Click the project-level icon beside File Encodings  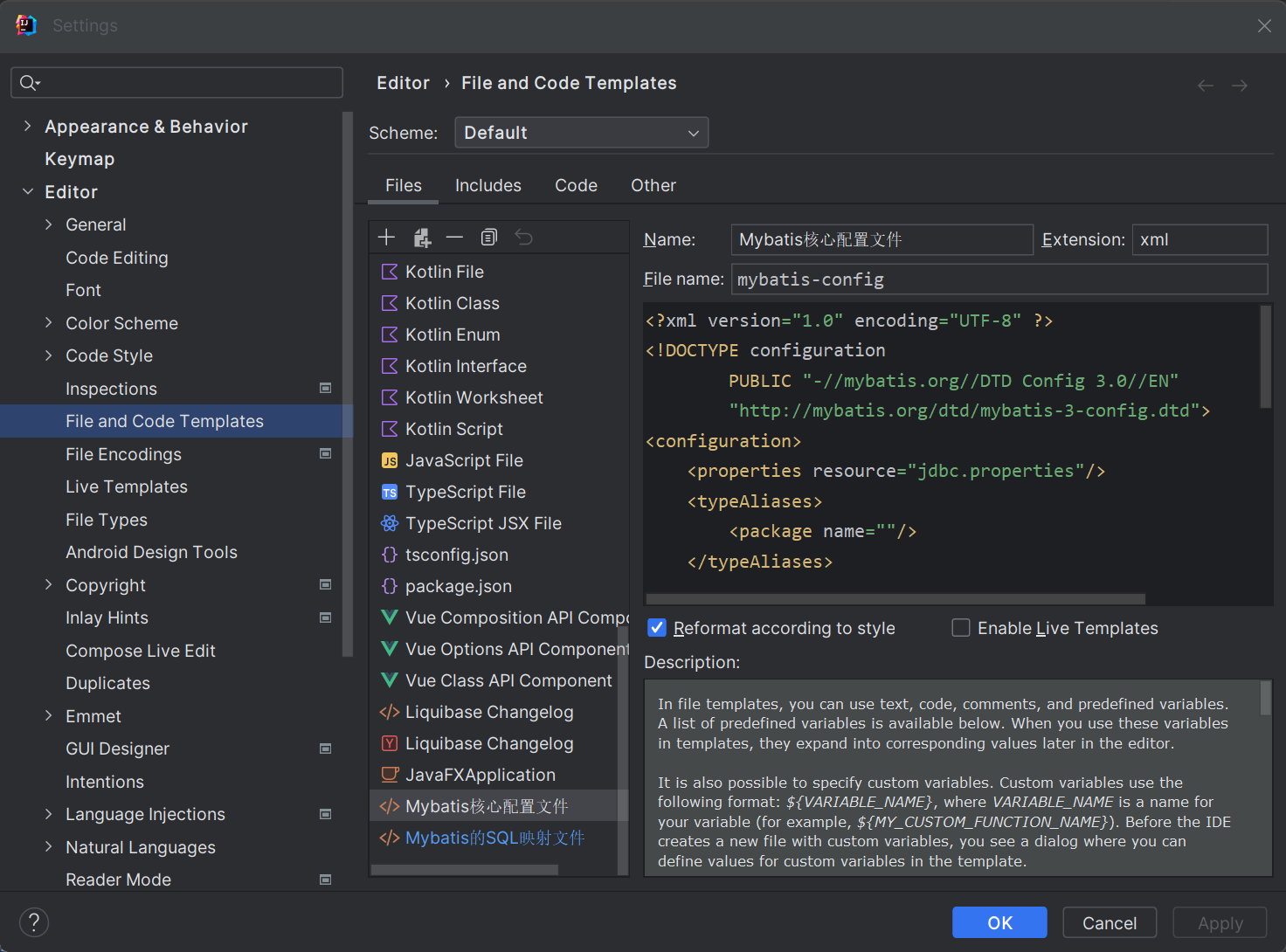pos(326,453)
